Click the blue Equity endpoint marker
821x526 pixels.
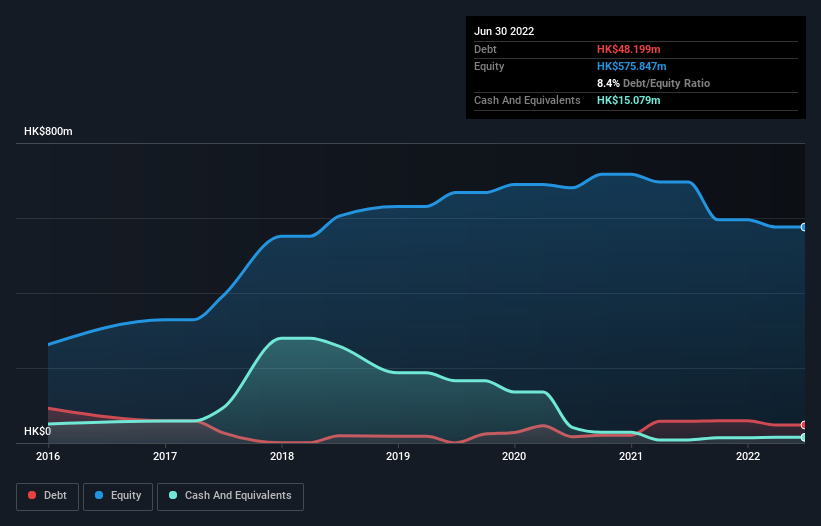[804, 227]
